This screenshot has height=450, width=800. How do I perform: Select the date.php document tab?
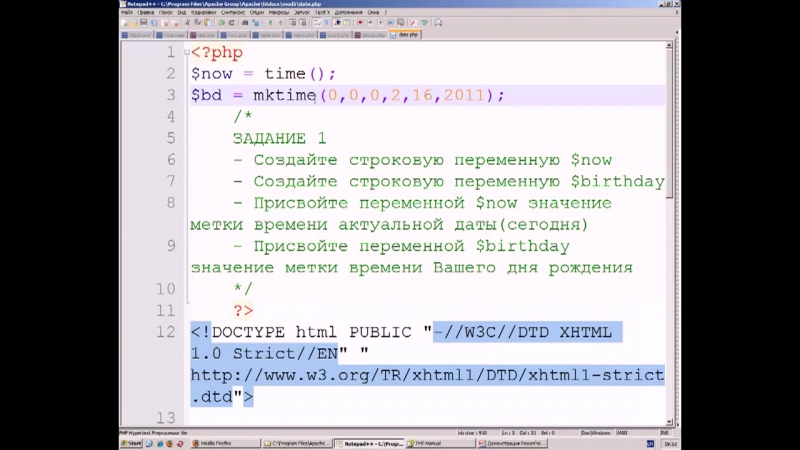click(407, 34)
